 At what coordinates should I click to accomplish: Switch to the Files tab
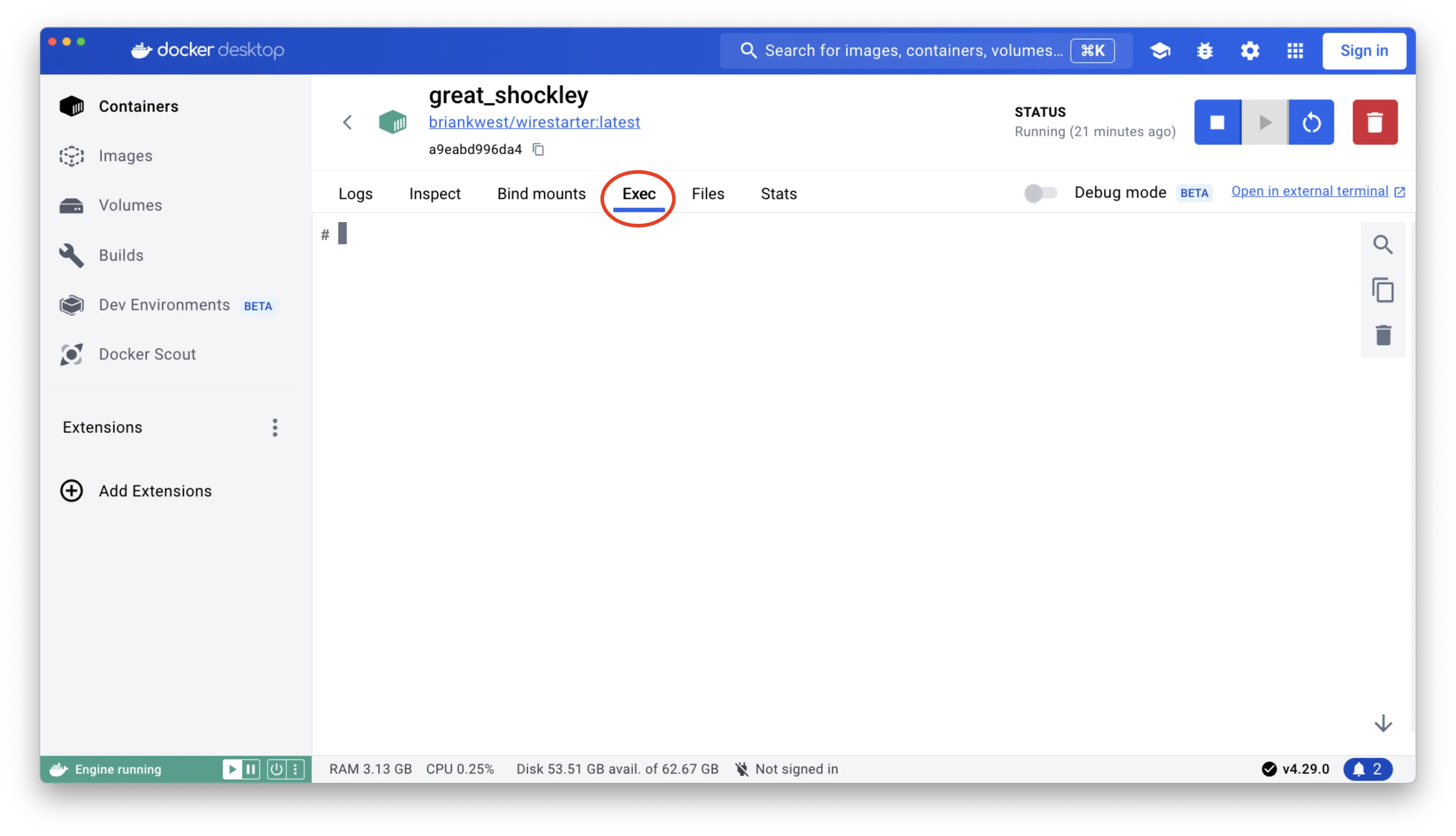point(707,193)
